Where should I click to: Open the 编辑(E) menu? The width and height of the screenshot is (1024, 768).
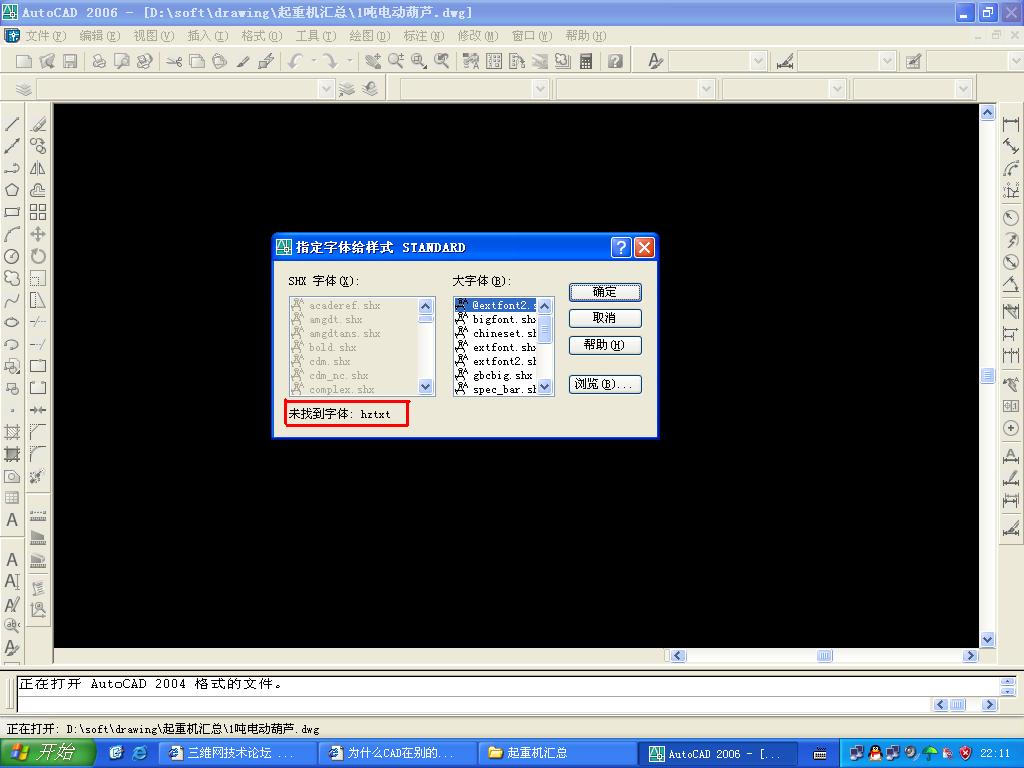click(x=99, y=36)
